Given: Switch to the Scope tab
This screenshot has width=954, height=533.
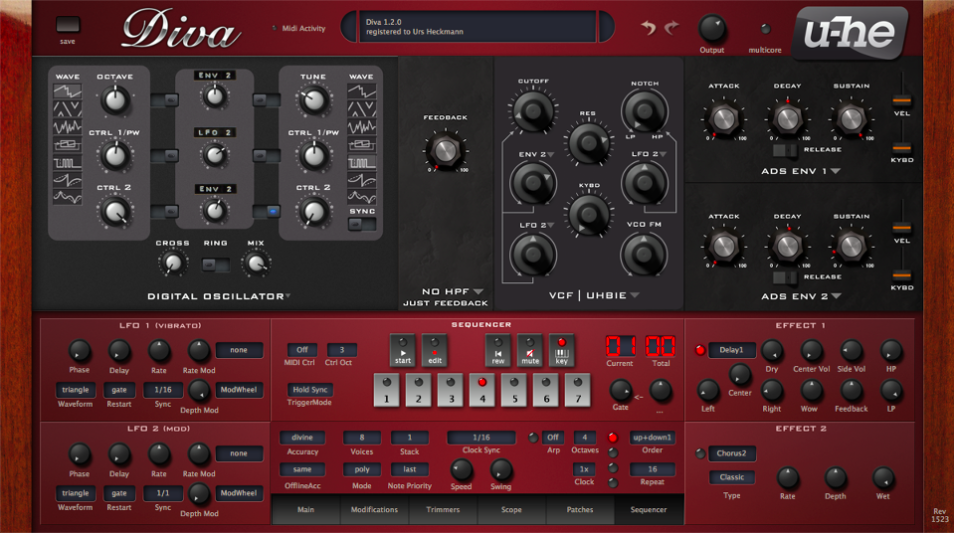Looking at the screenshot, I should (x=511, y=509).
